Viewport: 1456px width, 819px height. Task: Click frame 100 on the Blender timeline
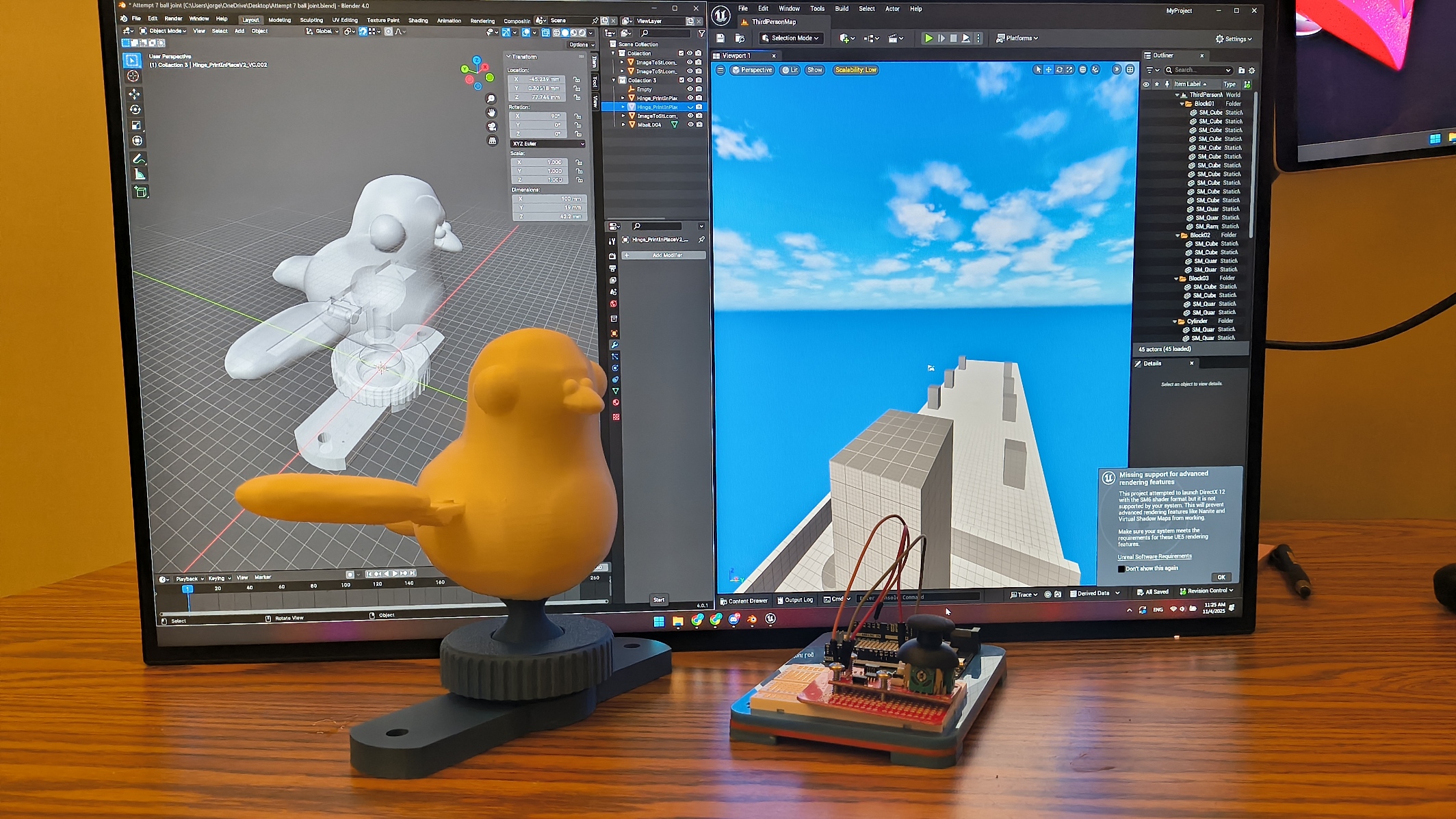point(346,586)
